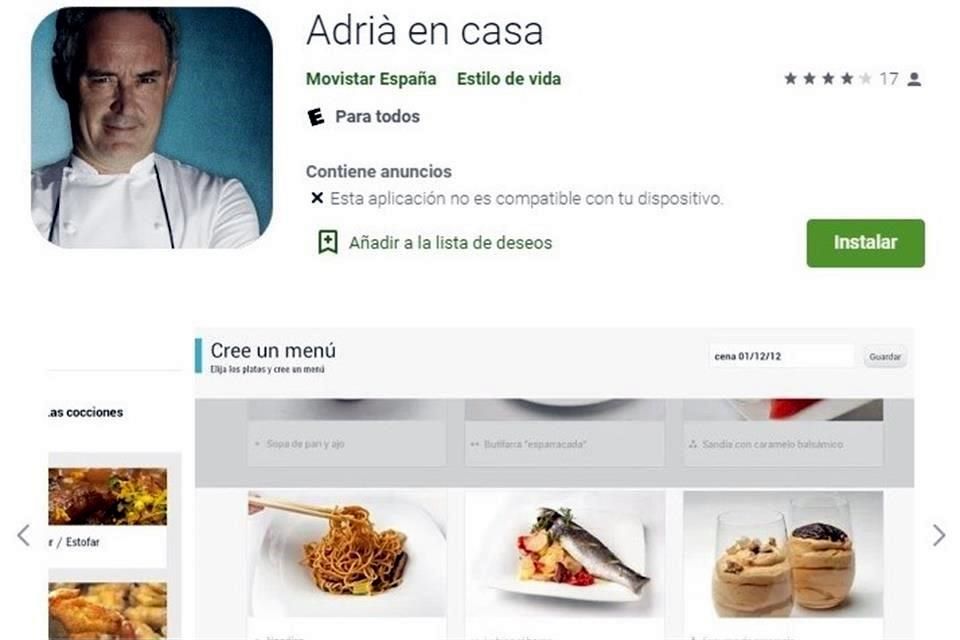The width and height of the screenshot is (960, 640).
Task: Select the noodles with chopsticks dish thumbnail
Action: click(x=347, y=554)
